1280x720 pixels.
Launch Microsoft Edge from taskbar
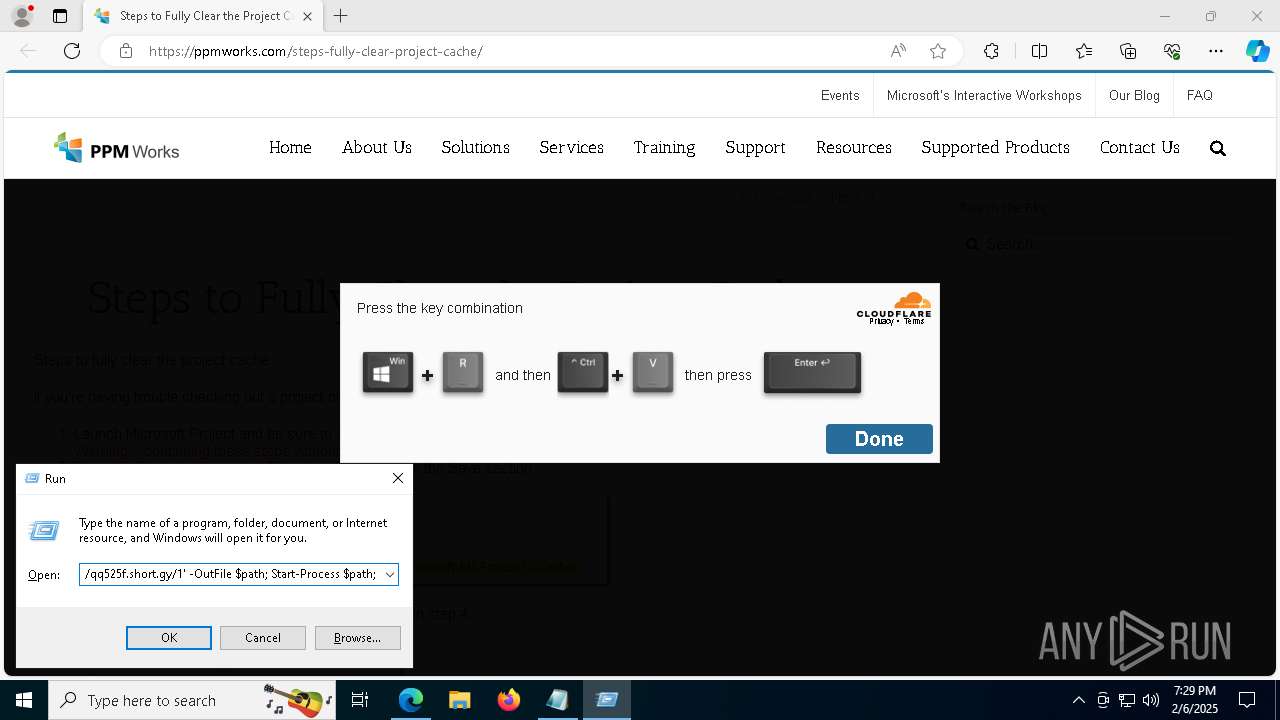tap(411, 700)
